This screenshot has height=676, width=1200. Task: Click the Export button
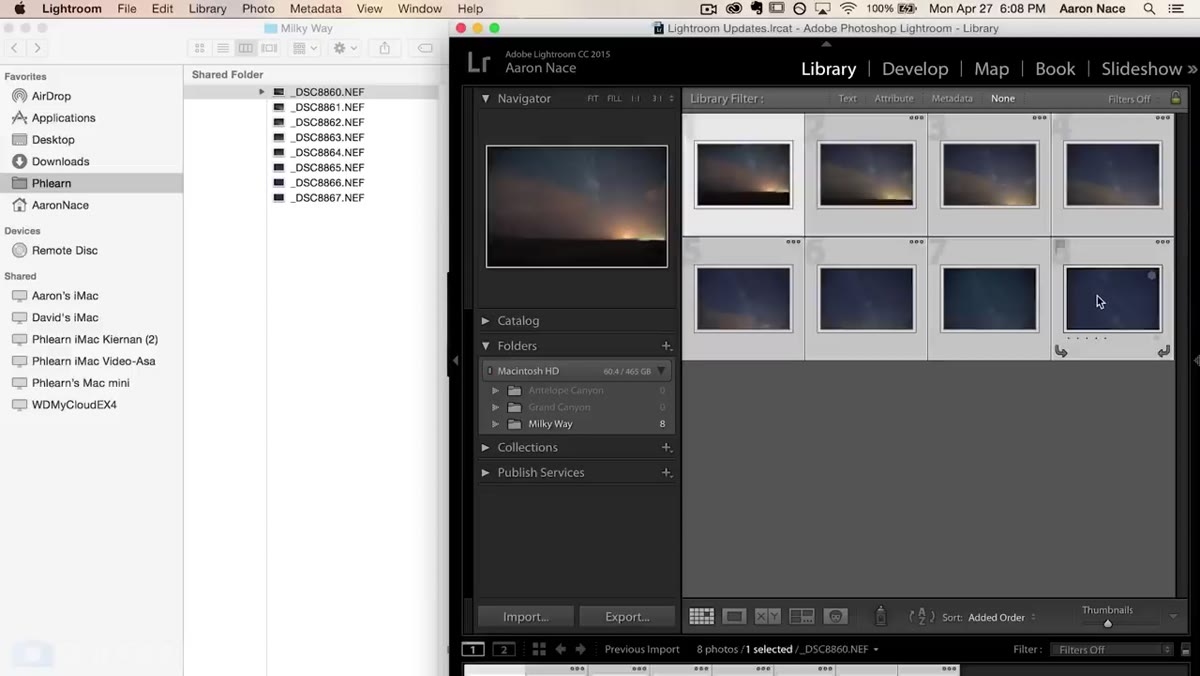point(627,617)
